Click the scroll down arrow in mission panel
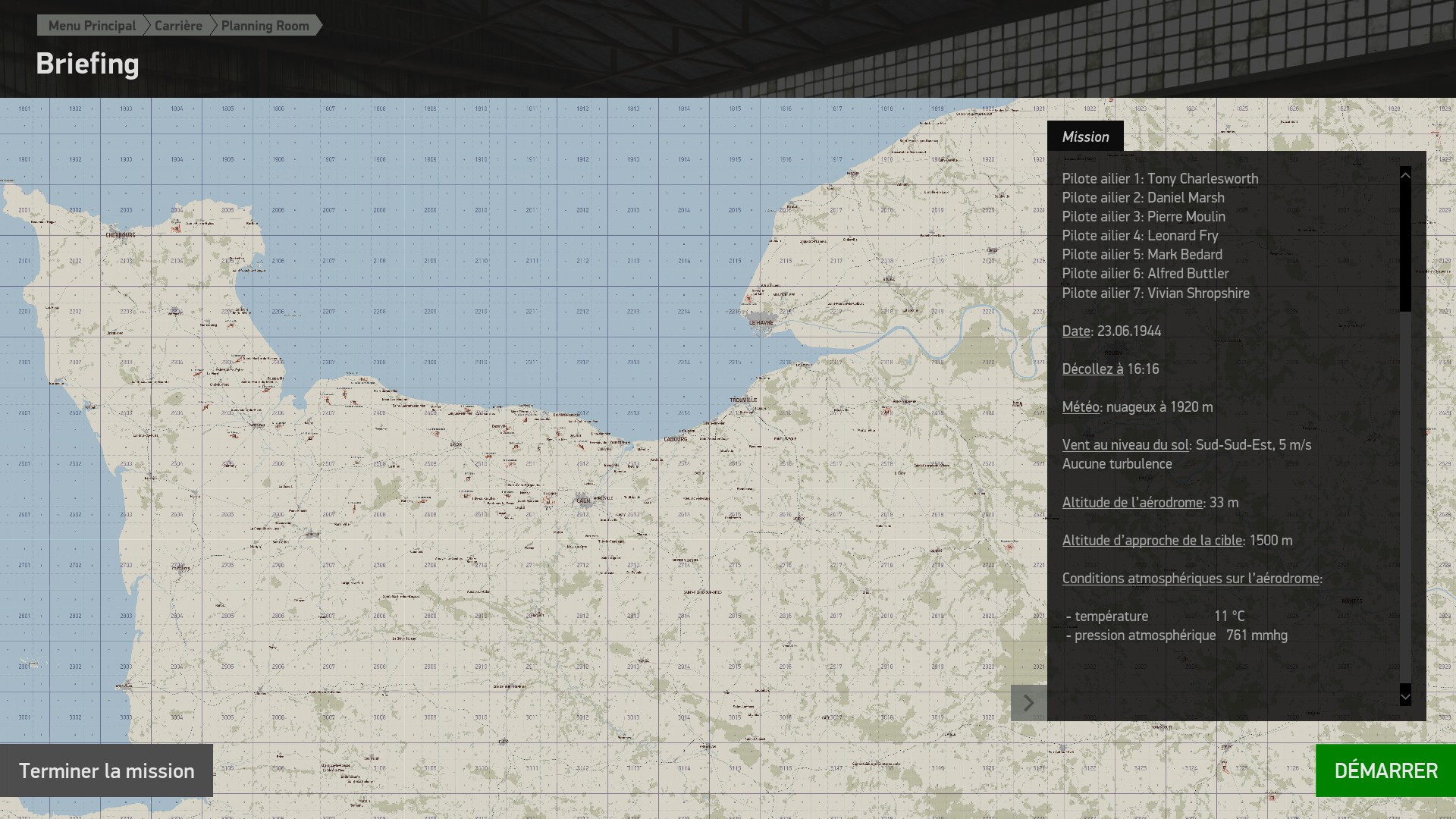The height and width of the screenshot is (819, 1456). click(x=1405, y=695)
